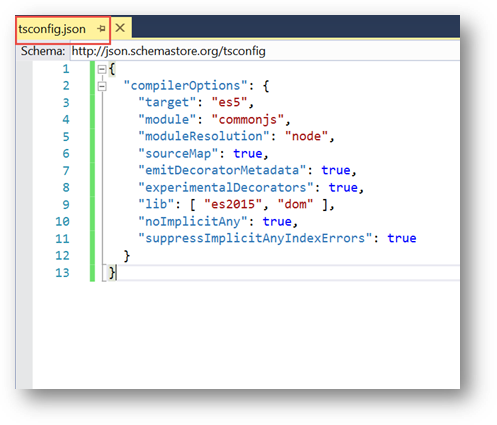Collapse the compilerOptions block on line 2
Screen dimensions: 497x425
click(102, 86)
